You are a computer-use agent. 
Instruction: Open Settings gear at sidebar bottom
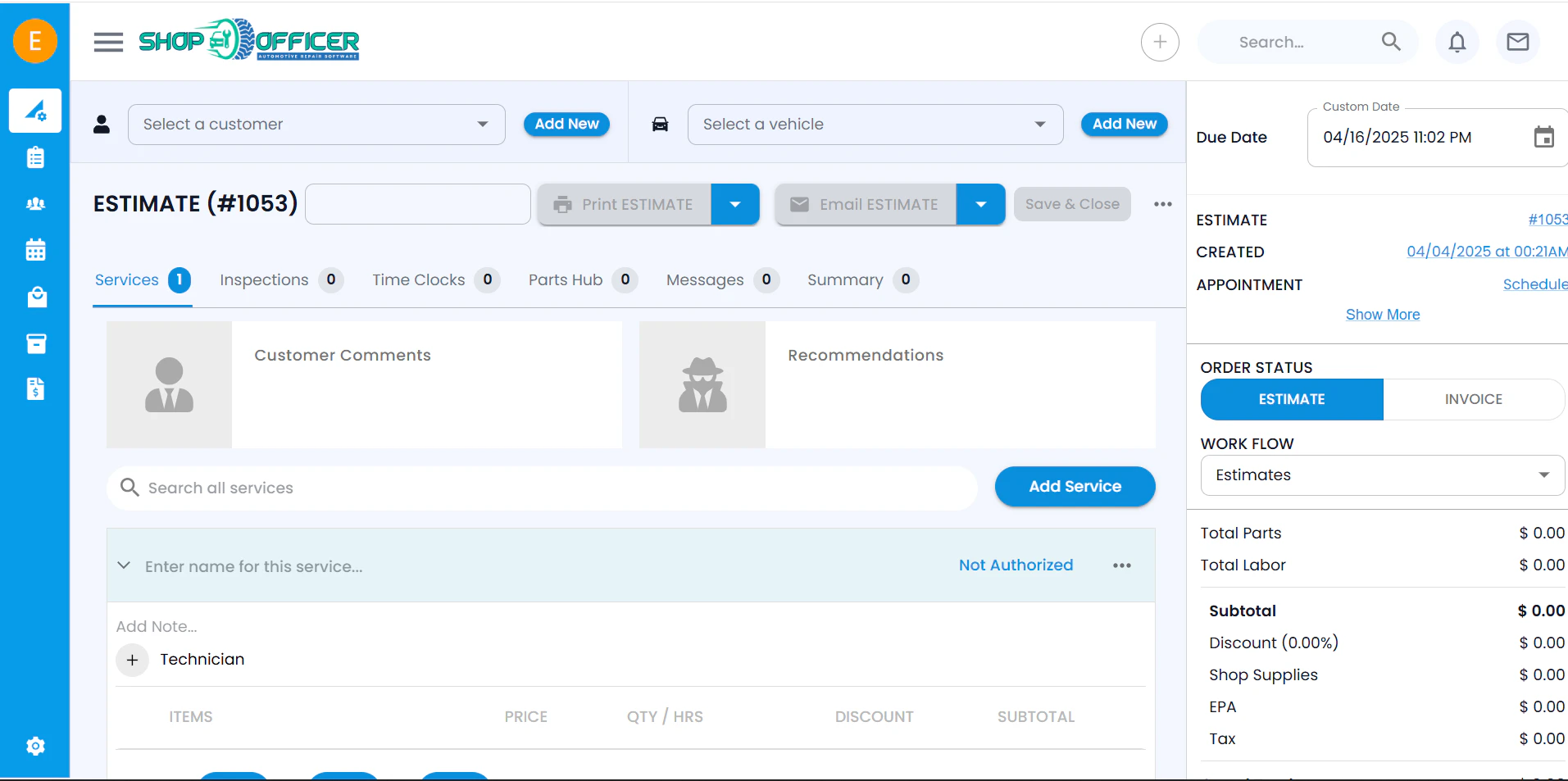coord(35,746)
